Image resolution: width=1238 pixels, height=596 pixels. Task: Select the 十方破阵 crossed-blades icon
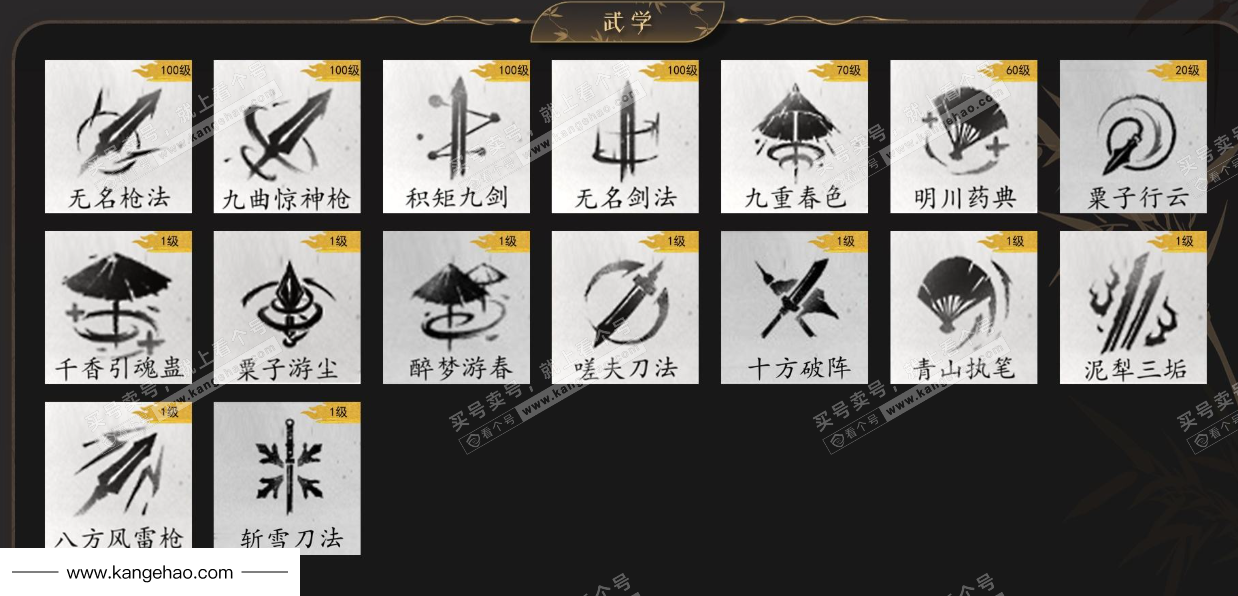click(794, 308)
